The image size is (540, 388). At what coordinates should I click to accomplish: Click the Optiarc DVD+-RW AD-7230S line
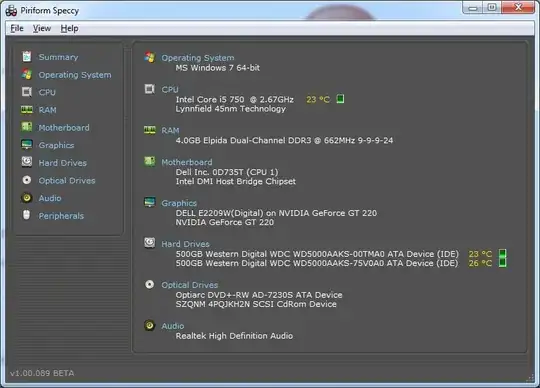[259, 295]
